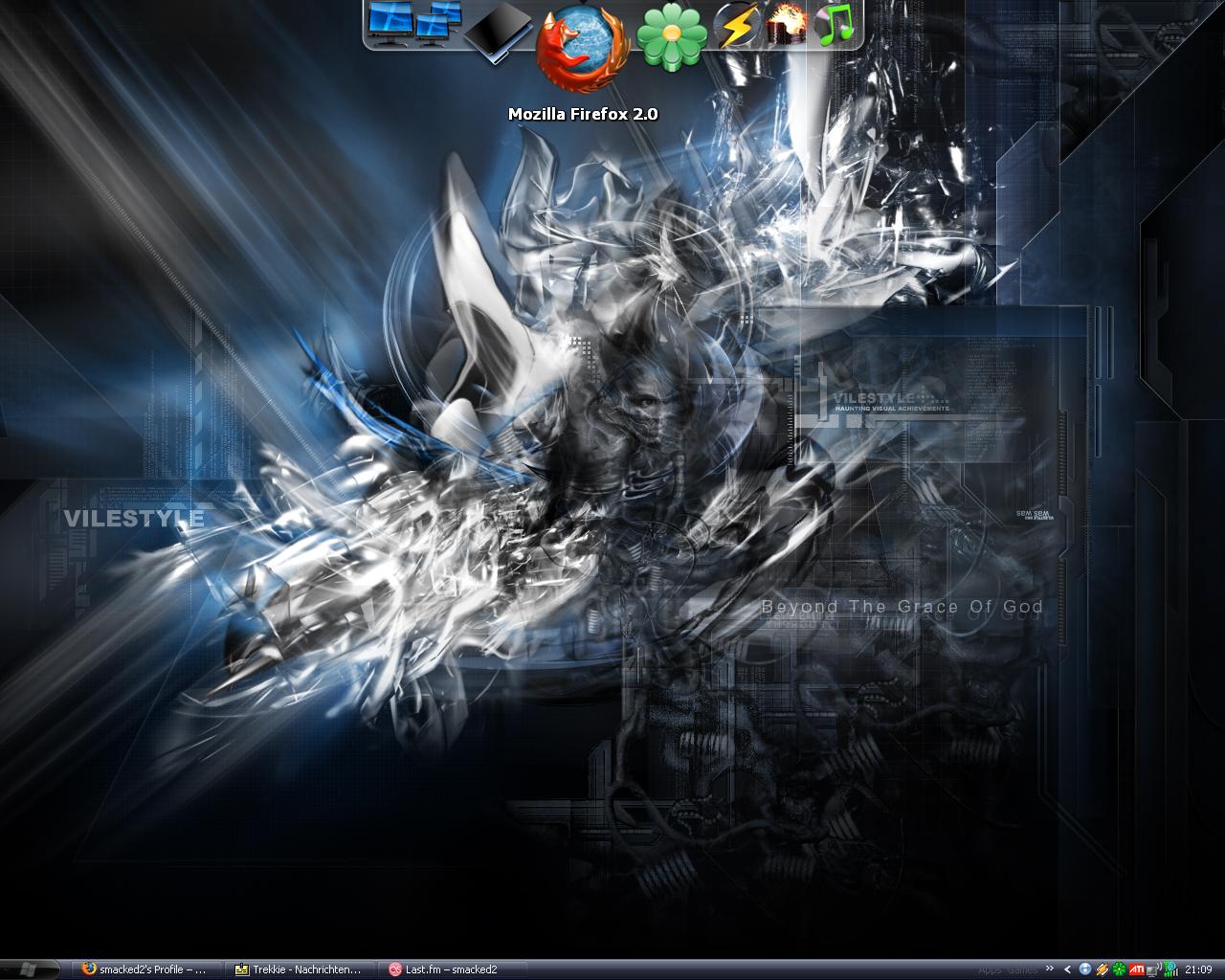The width and height of the screenshot is (1225, 980).
Task: Open the burning disc stack dock icon
Action: pos(788,24)
